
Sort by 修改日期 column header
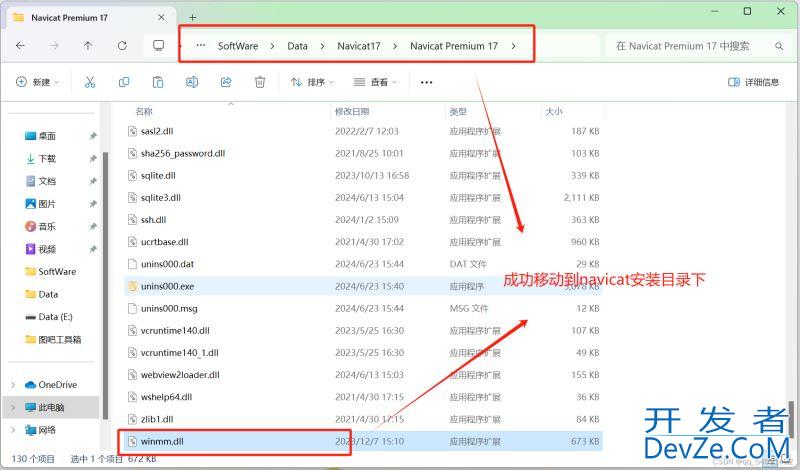pos(352,111)
